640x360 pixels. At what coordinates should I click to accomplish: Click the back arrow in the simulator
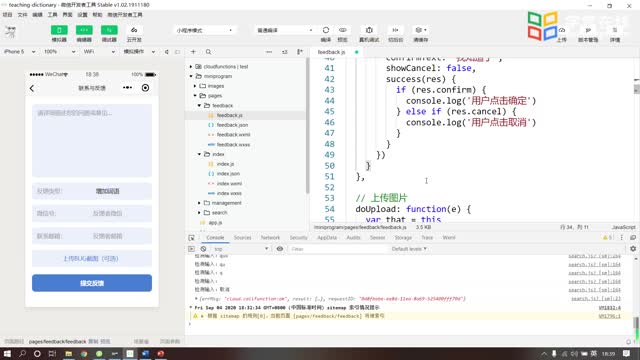click(x=32, y=88)
